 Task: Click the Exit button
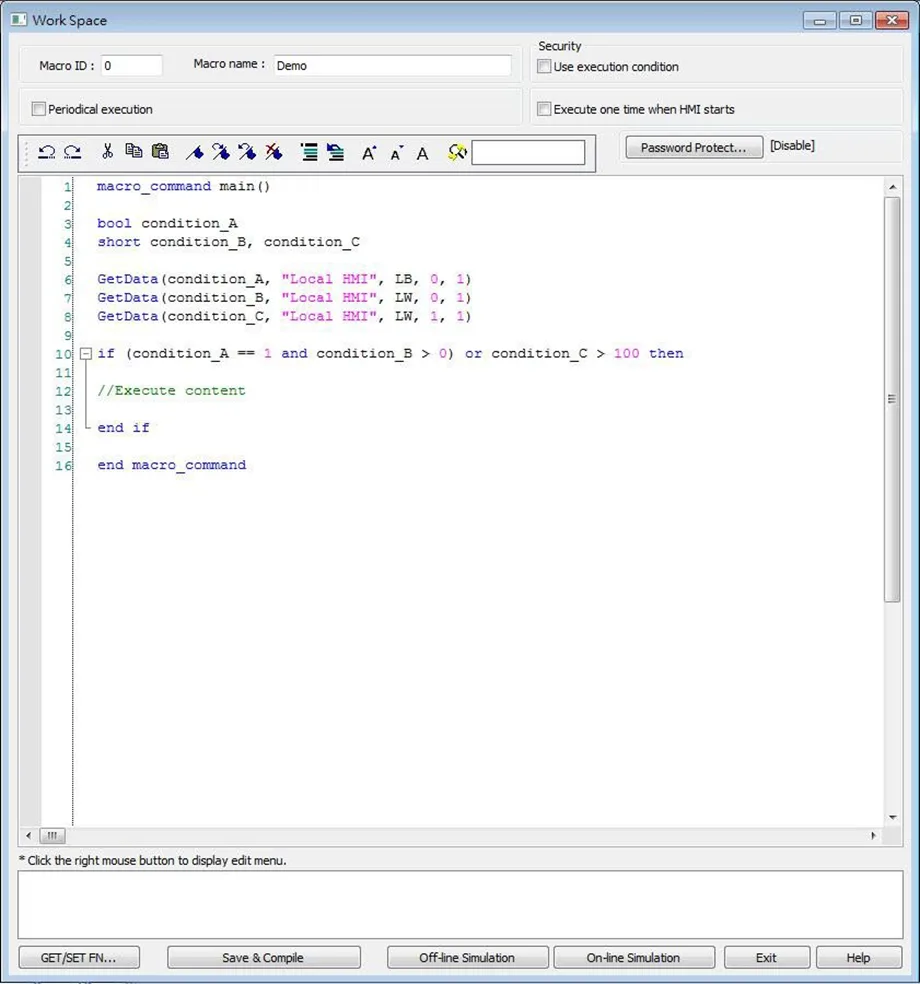[x=767, y=958]
